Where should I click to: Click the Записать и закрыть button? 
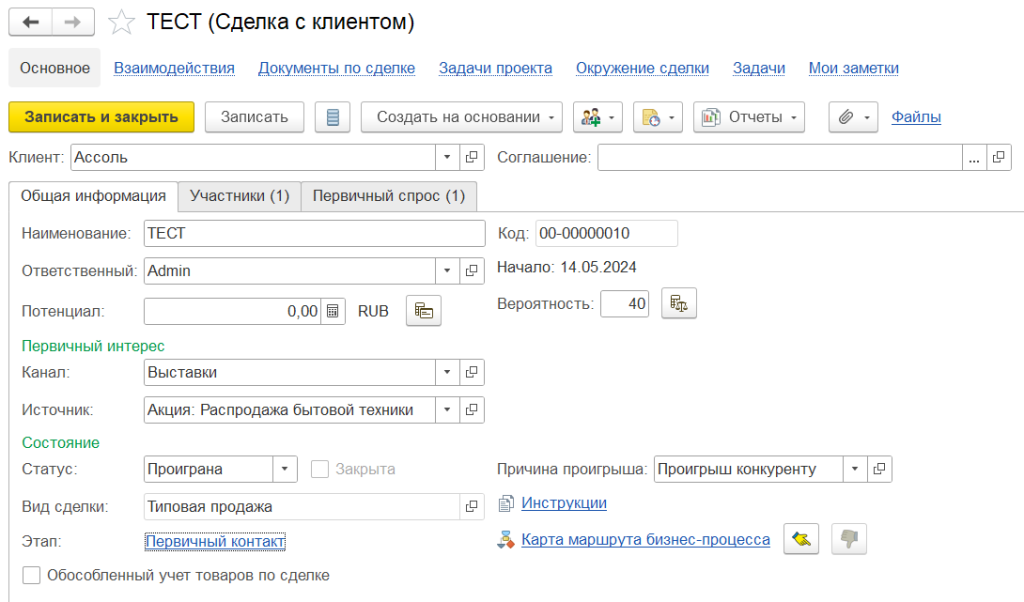(x=101, y=117)
